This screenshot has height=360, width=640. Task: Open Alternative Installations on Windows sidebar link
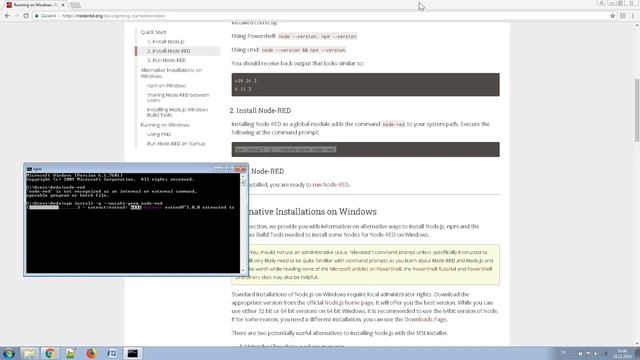[x=171, y=73]
